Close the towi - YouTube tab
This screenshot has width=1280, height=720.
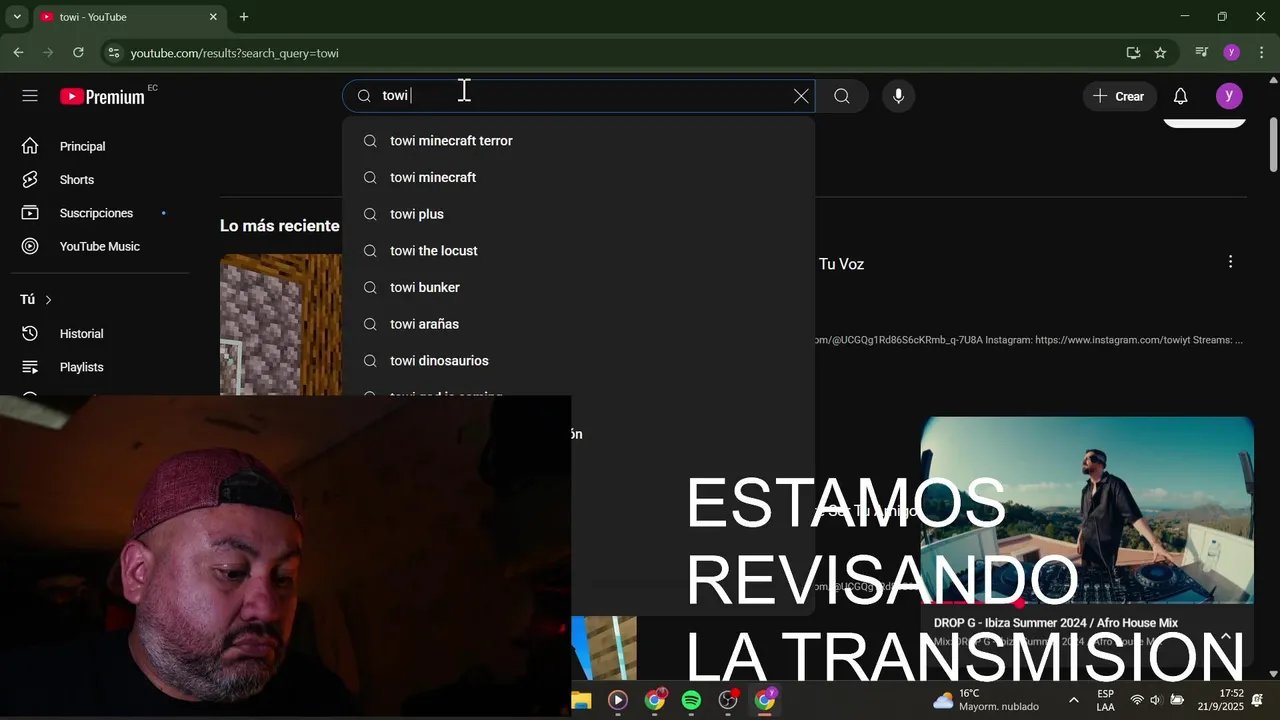[x=213, y=17]
